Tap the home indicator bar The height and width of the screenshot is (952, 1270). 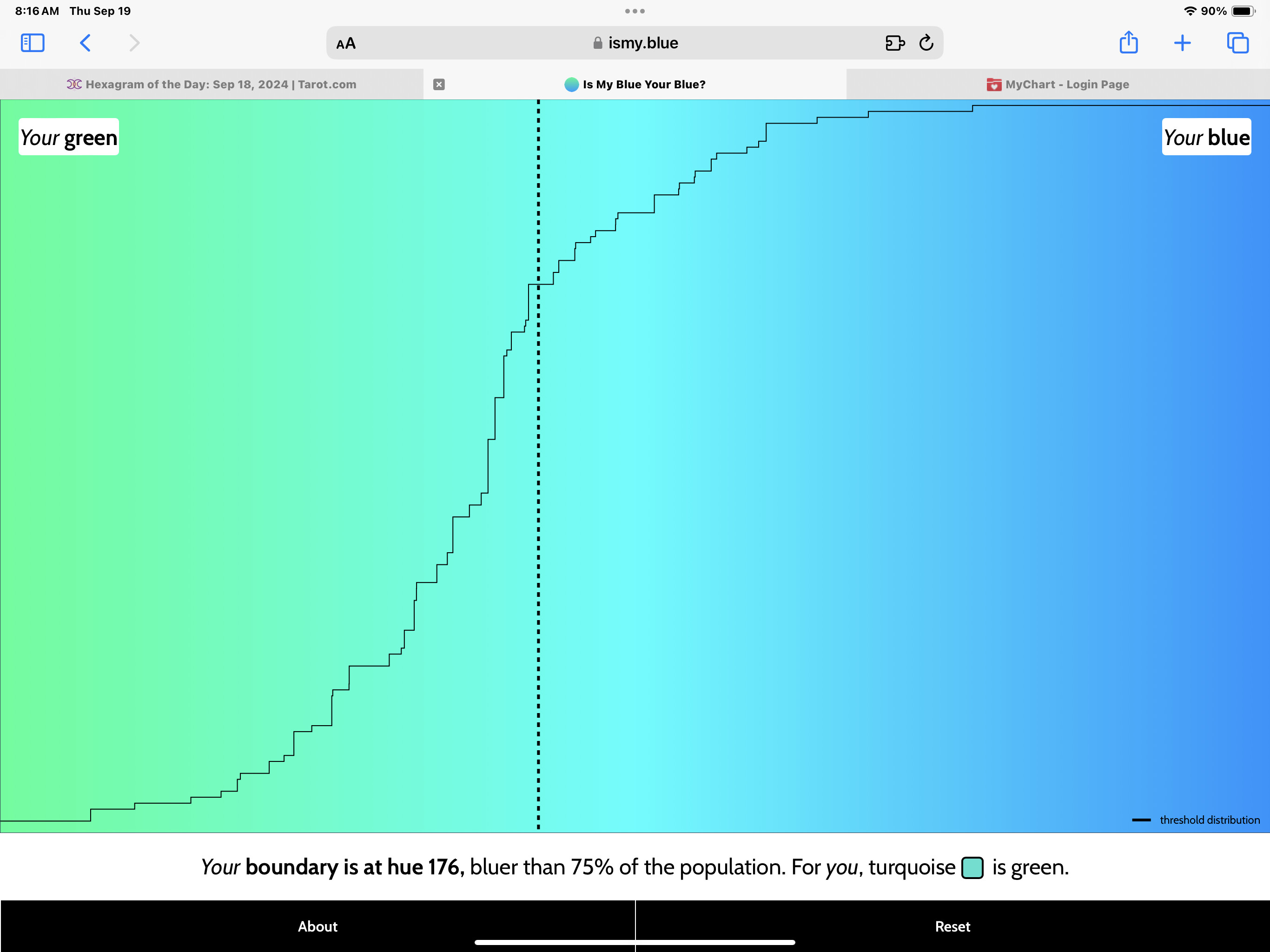[635, 942]
